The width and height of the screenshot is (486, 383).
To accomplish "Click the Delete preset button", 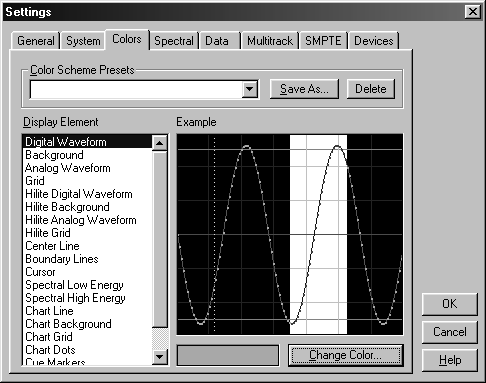I will point(371,89).
